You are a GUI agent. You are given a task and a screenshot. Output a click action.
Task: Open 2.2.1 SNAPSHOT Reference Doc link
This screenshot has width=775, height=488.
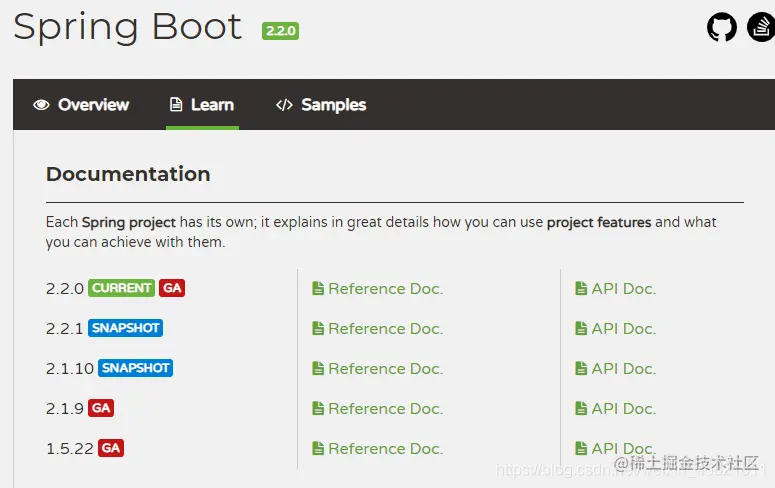click(x=385, y=329)
